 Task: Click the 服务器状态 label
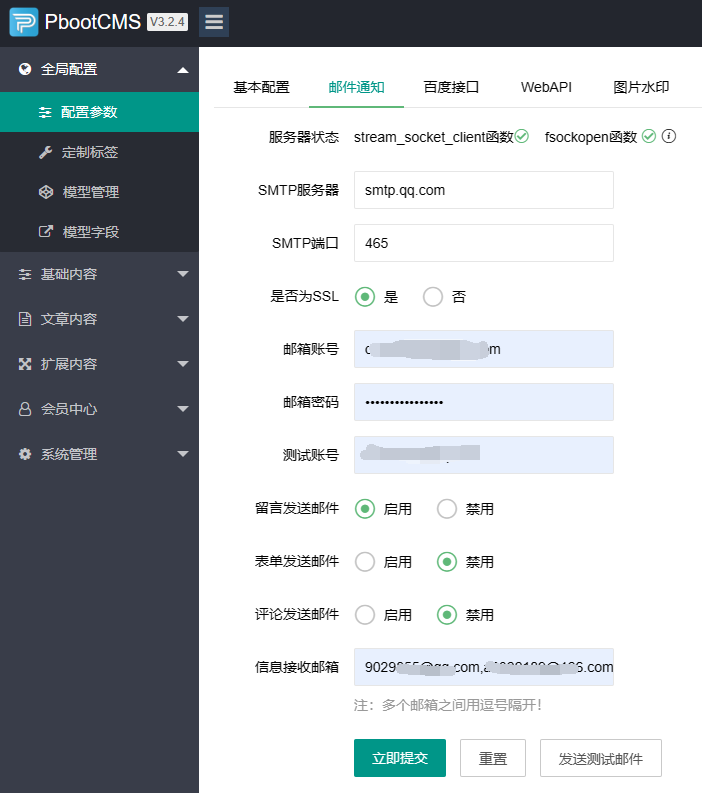tap(303, 137)
